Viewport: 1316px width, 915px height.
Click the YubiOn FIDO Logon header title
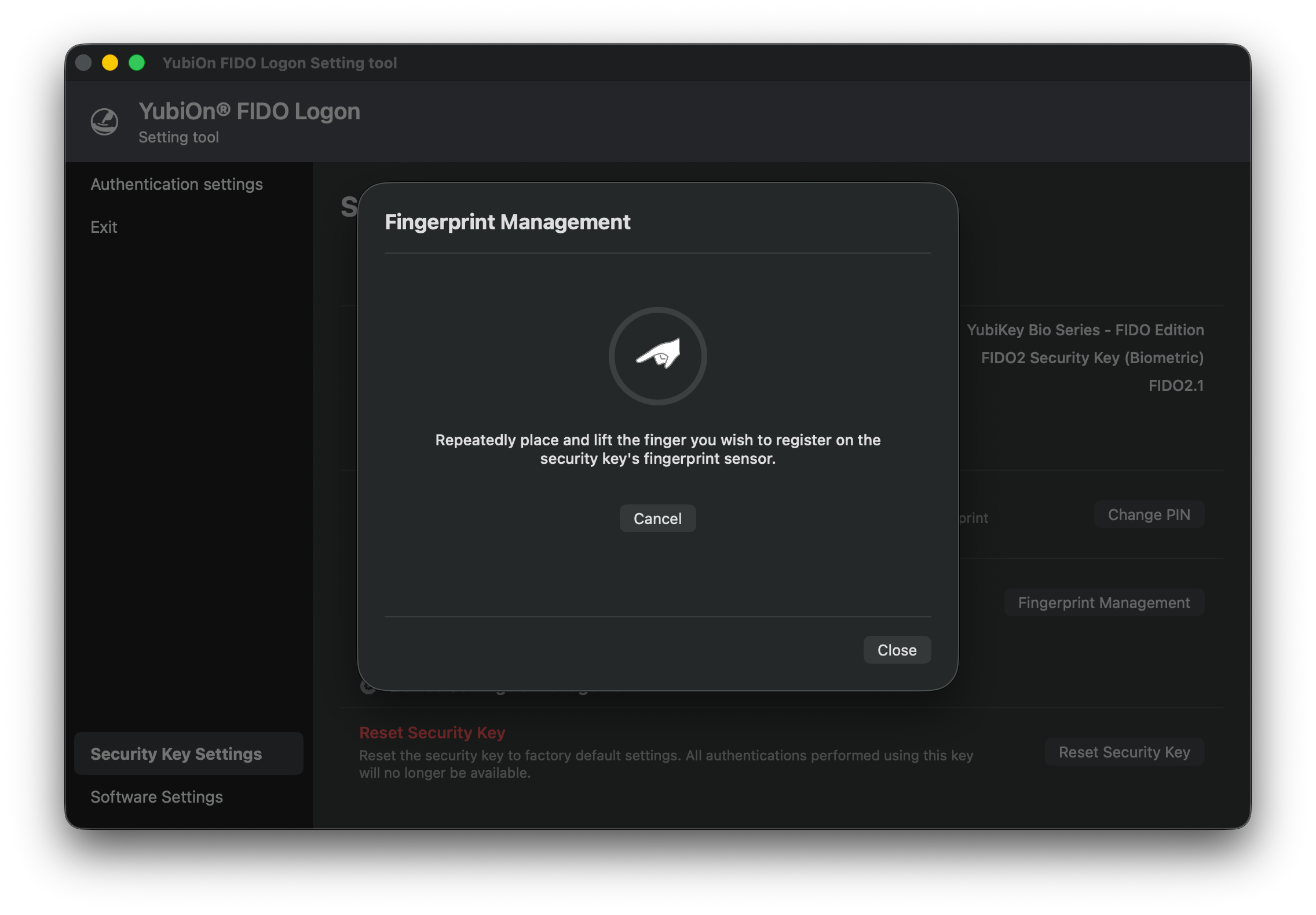click(x=250, y=111)
